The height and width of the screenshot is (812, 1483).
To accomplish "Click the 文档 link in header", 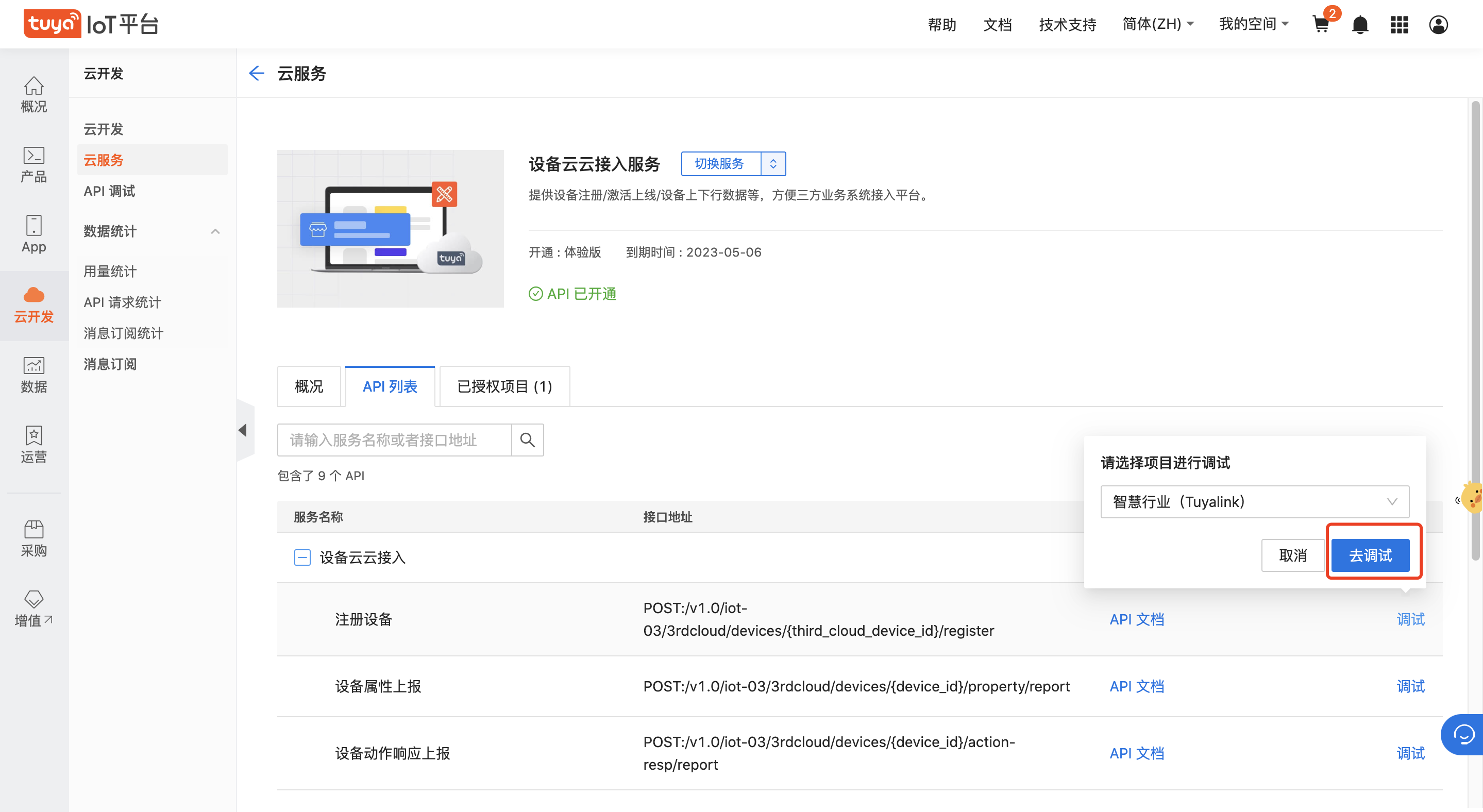I will coord(998,25).
